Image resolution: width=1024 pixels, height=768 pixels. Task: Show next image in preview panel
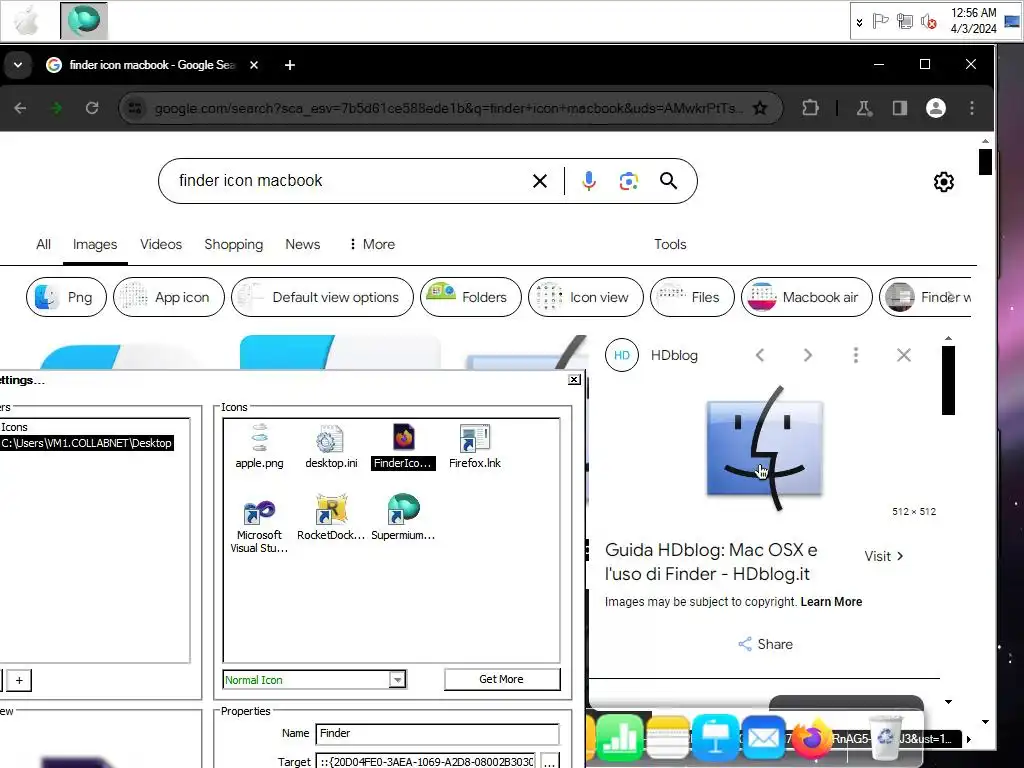pyautogui.click(x=808, y=355)
